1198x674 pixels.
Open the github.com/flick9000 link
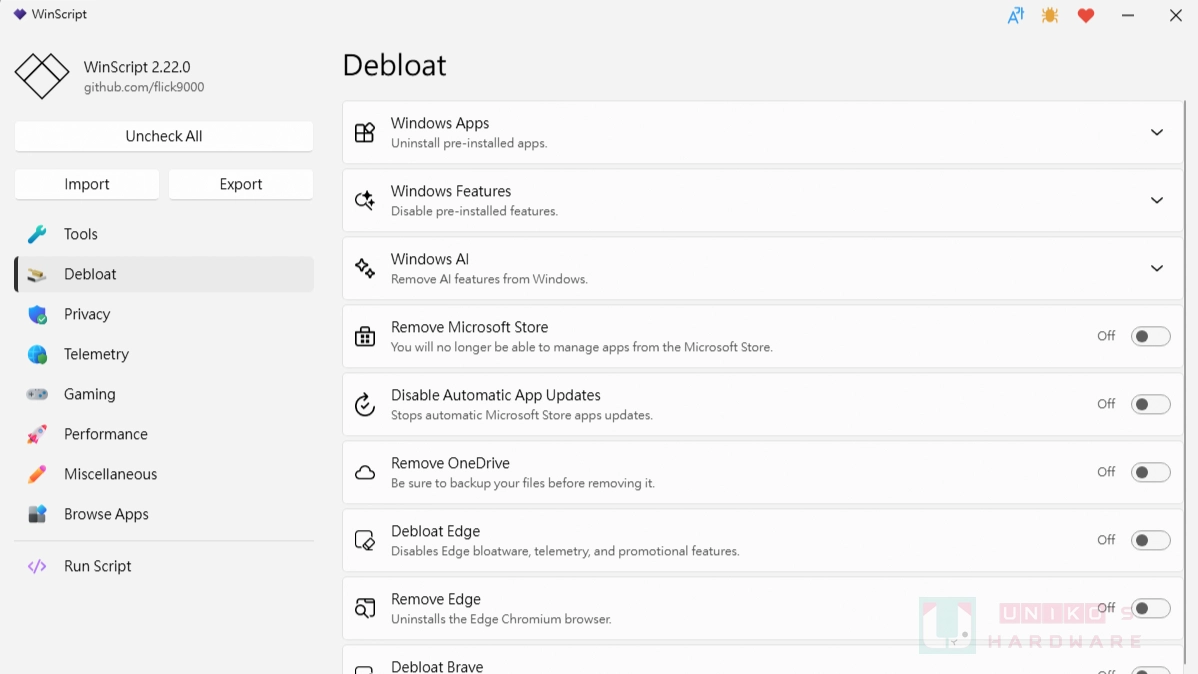tap(144, 87)
